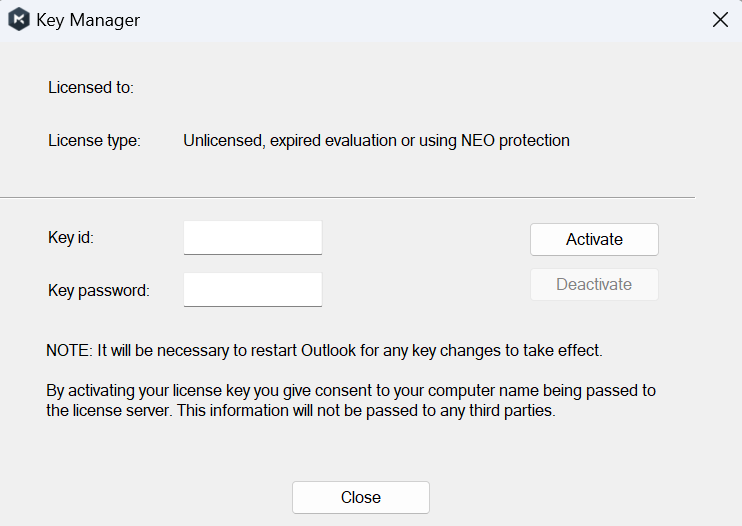Image resolution: width=742 pixels, height=526 pixels.
Task: Select the unlicensed status text
Action: coord(376,140)
